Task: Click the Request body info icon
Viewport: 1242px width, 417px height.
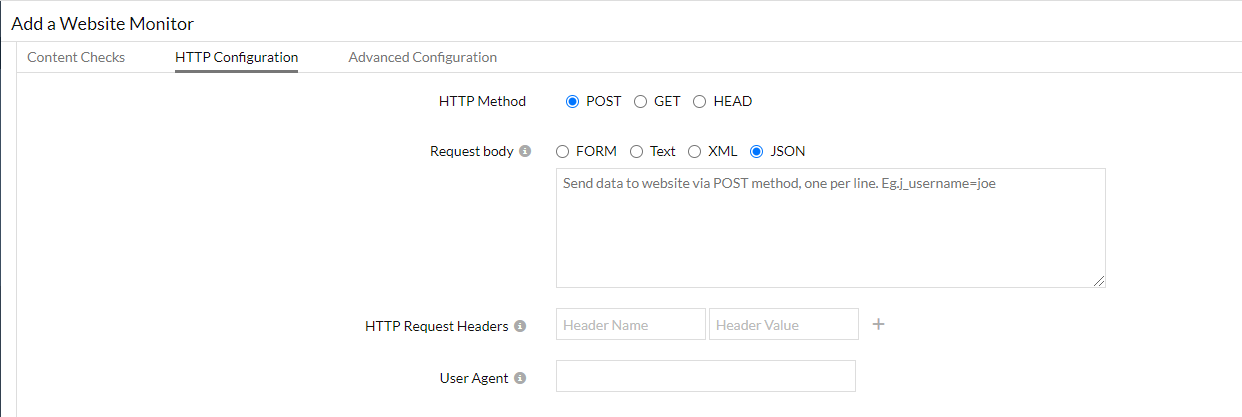Action: click(525, 152)
